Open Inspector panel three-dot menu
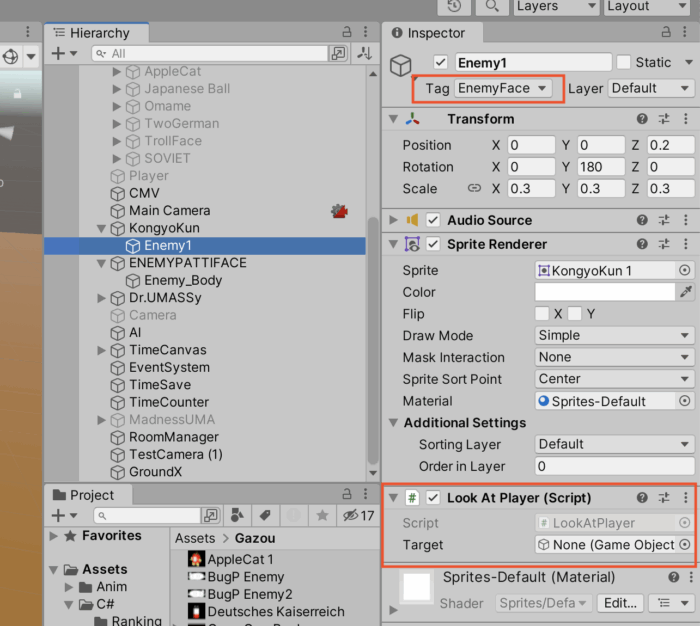The width and height of the screenshot is (700, 626). [x=684, y=32]
